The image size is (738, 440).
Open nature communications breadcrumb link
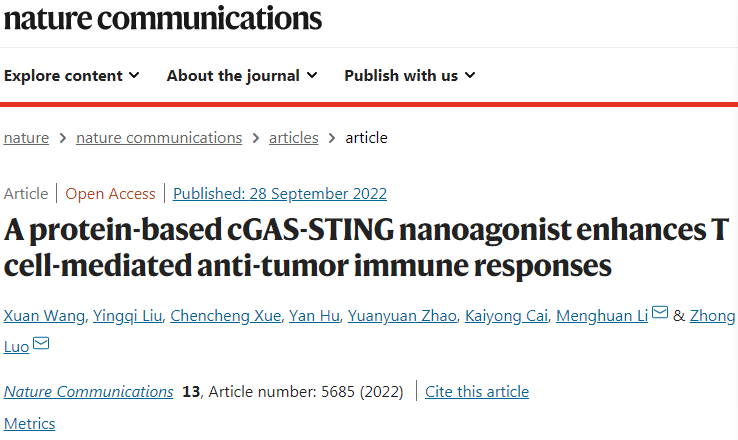tap(159, 138)
